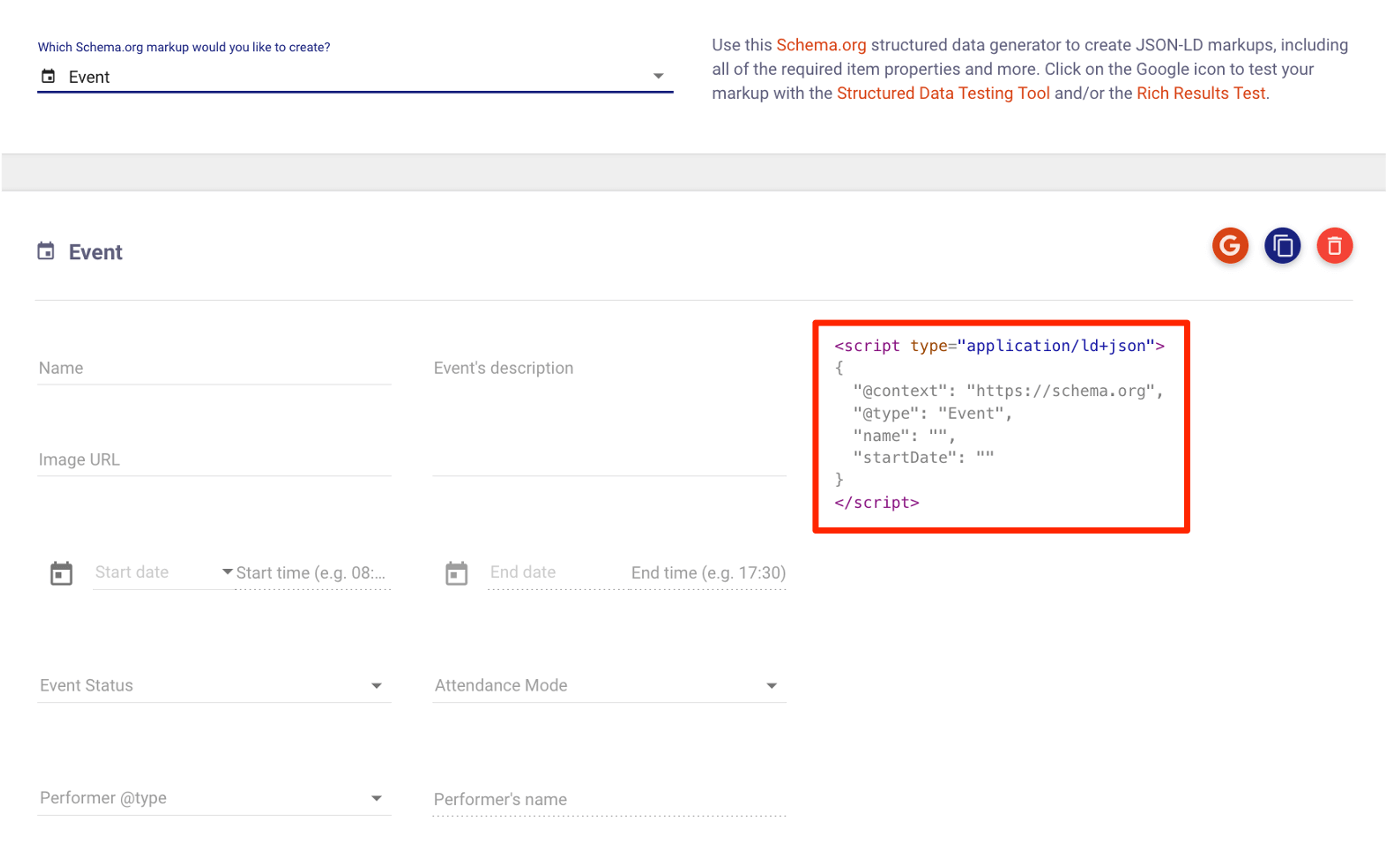Click the "name": "" code line
The width and height of the screenshot is (1387, 845).
pos(905,435)
